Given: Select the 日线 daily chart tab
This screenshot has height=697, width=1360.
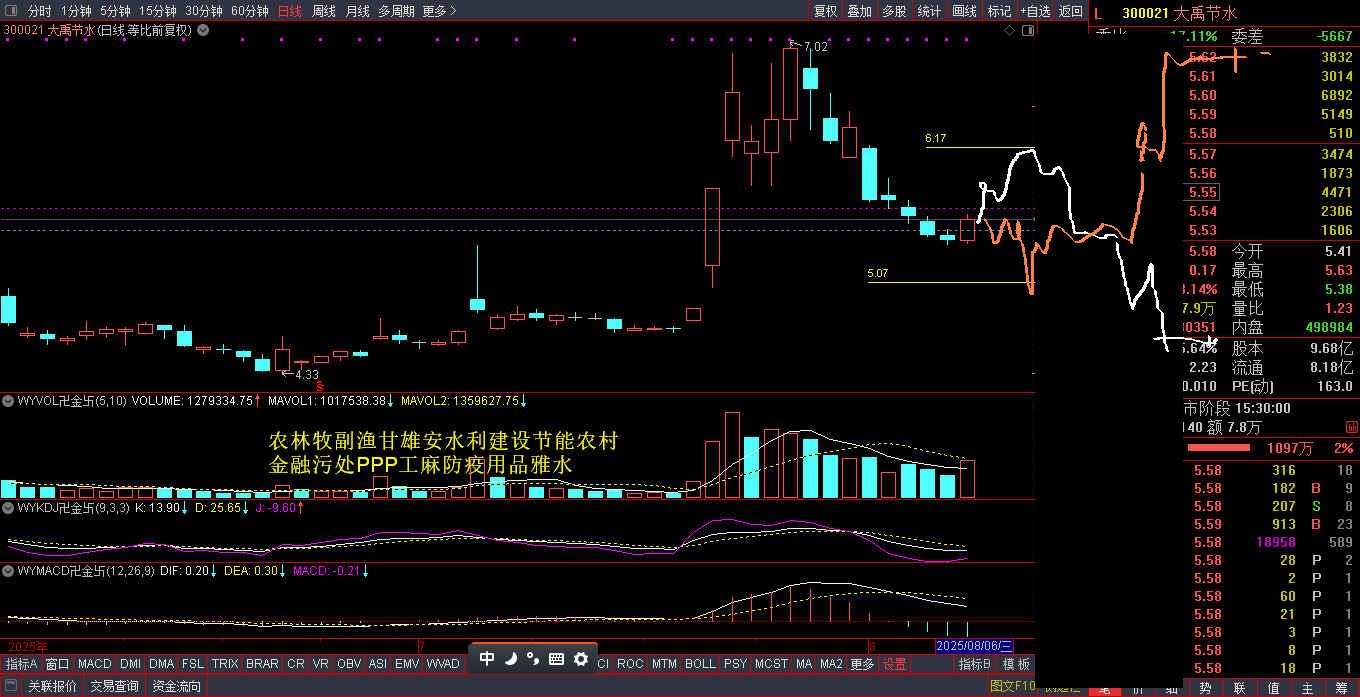Looking at the screenshot, I should [x=289, y=11].
